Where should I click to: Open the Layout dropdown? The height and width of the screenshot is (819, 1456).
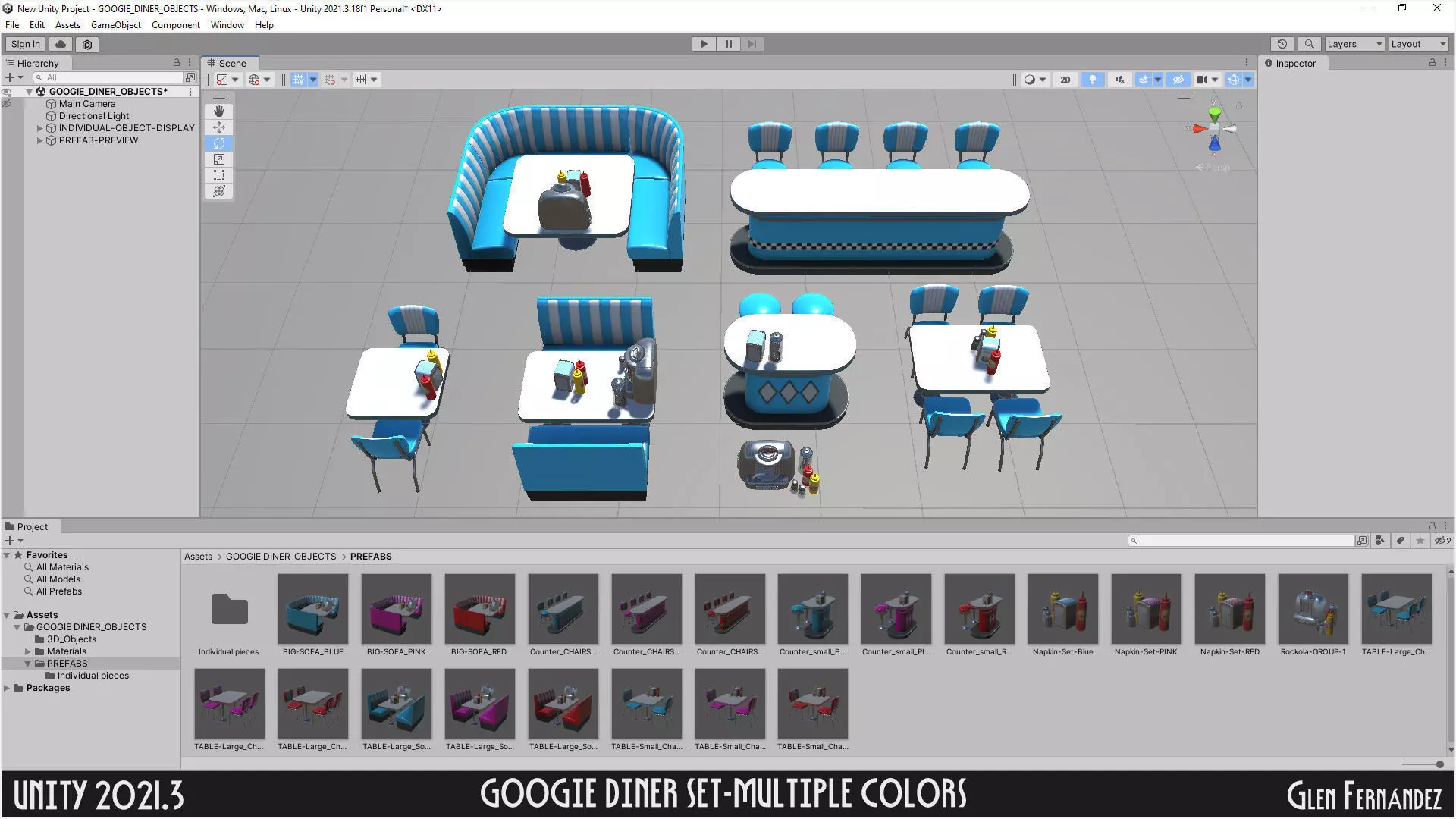[1419, 44]
